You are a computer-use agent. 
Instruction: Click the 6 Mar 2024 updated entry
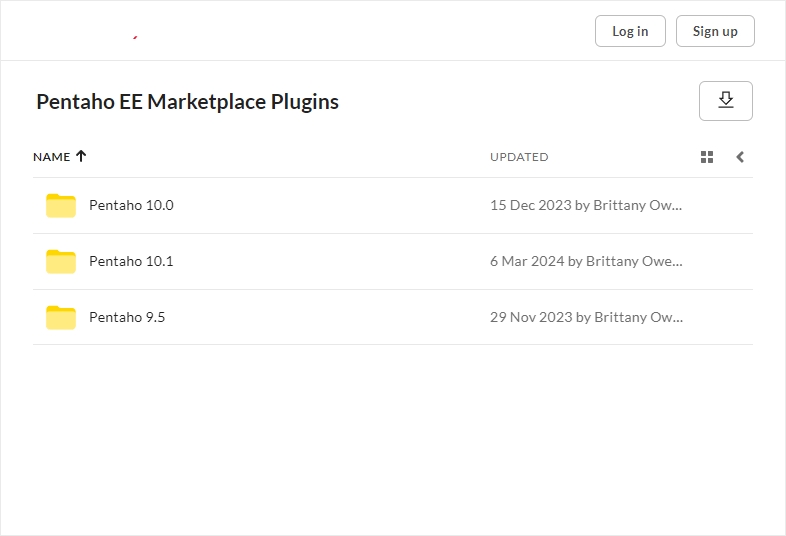tap(585, 261)
